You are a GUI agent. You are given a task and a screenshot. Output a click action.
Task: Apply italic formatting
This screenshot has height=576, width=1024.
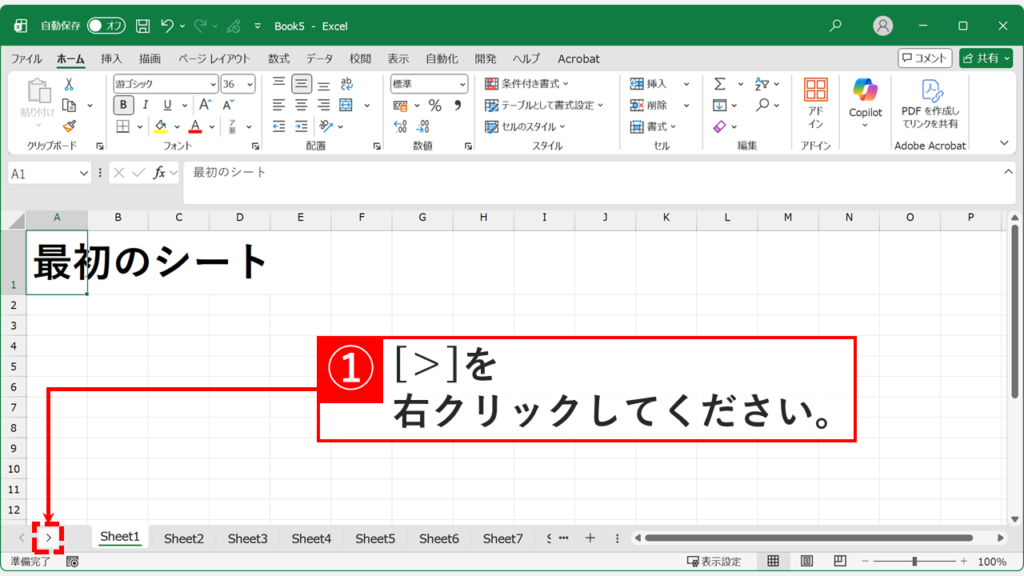146,104
